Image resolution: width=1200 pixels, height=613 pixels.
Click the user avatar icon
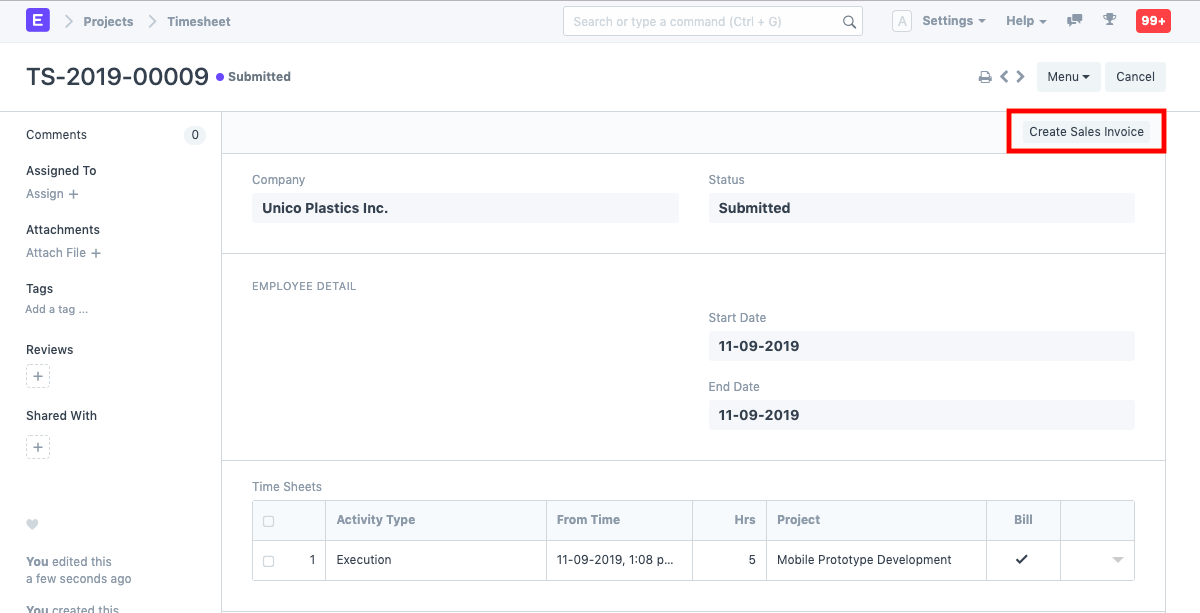point(901,20)
